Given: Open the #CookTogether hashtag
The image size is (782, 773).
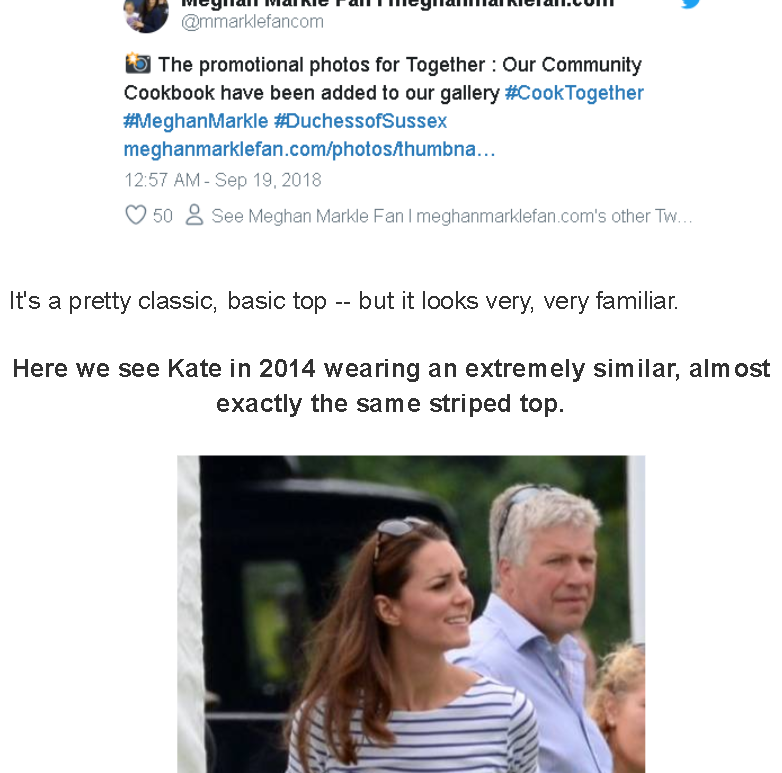Looking at the screenshot, I should coord(574,93).
